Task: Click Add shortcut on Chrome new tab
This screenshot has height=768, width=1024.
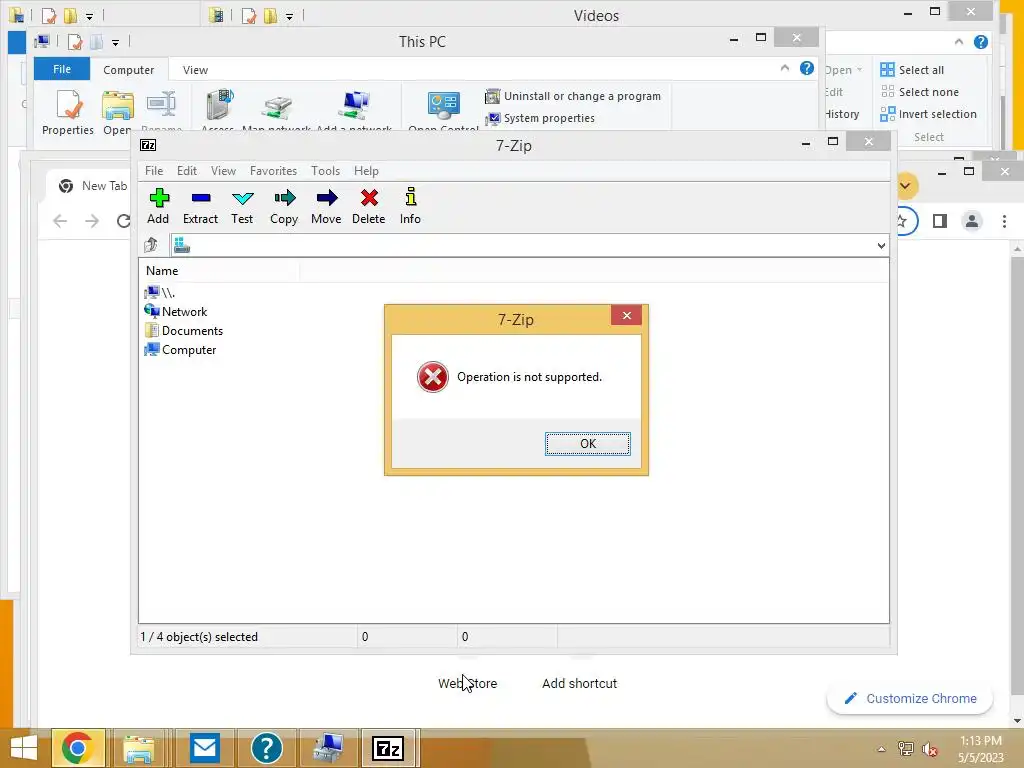Action: [579, 683]
